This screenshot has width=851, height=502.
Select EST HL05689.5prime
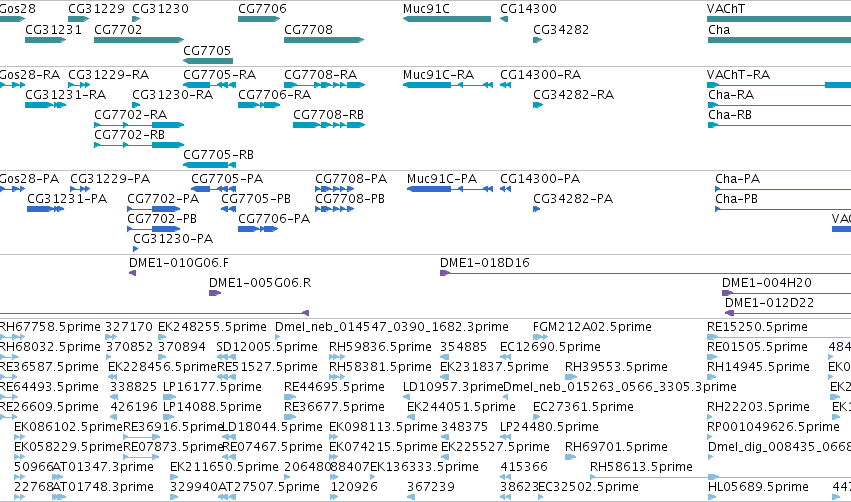[x=712, y=497]
